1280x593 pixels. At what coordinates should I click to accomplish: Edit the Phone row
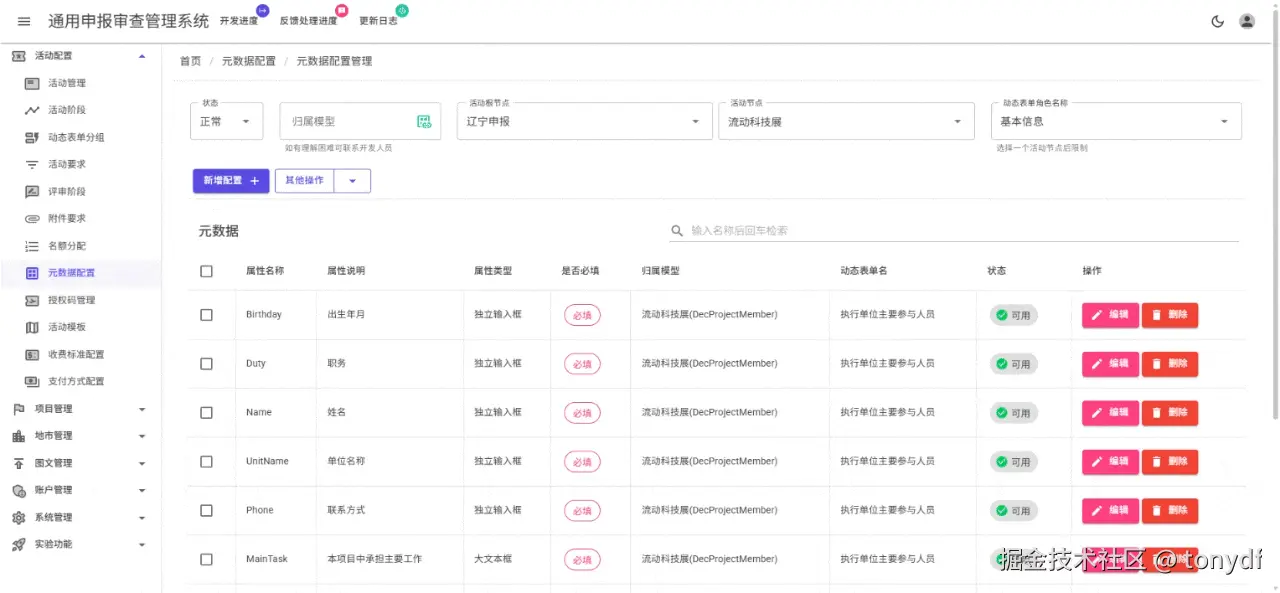point(1110,511)
